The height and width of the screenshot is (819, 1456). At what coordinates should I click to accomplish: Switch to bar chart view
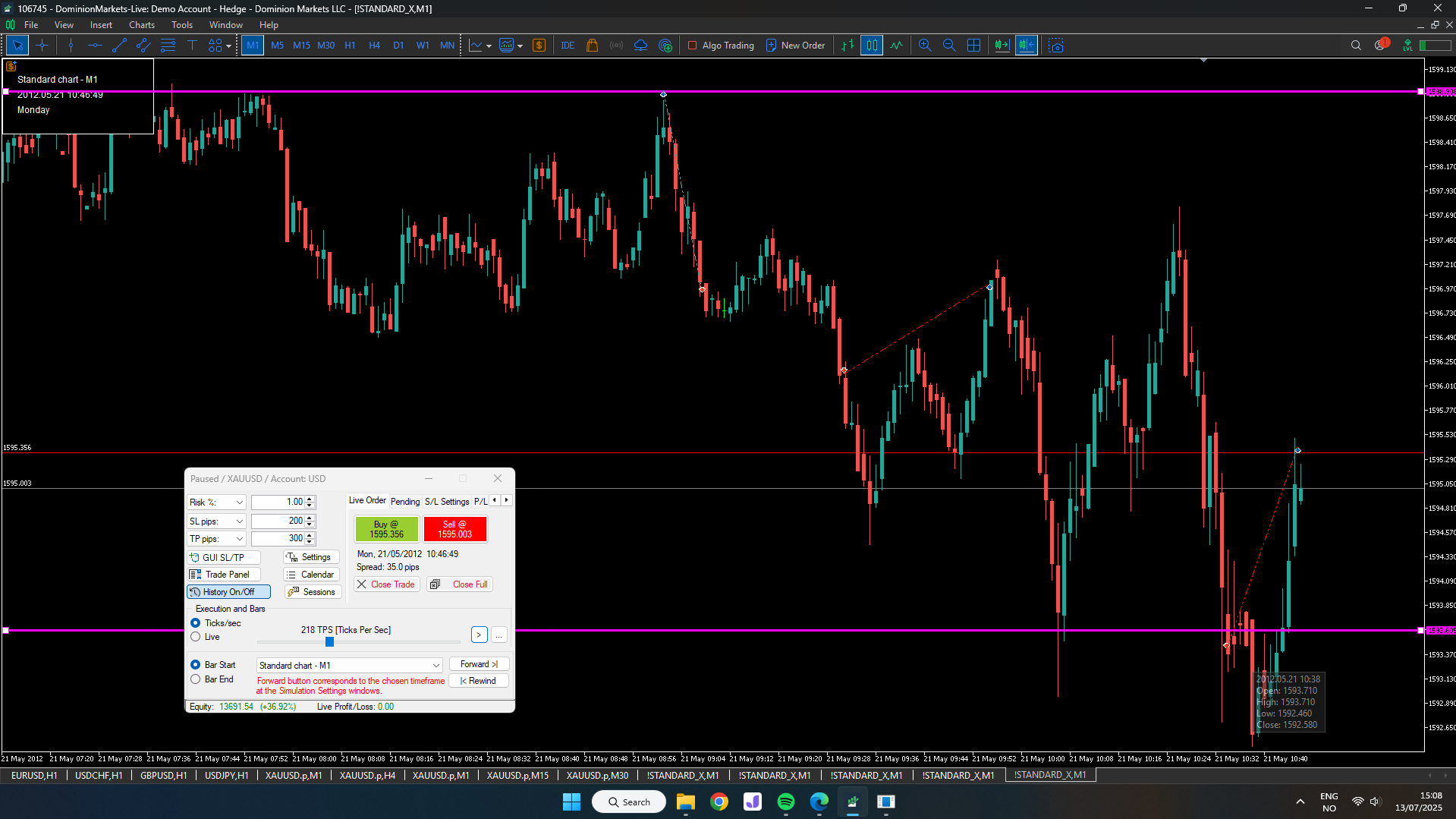pos(847,46)
